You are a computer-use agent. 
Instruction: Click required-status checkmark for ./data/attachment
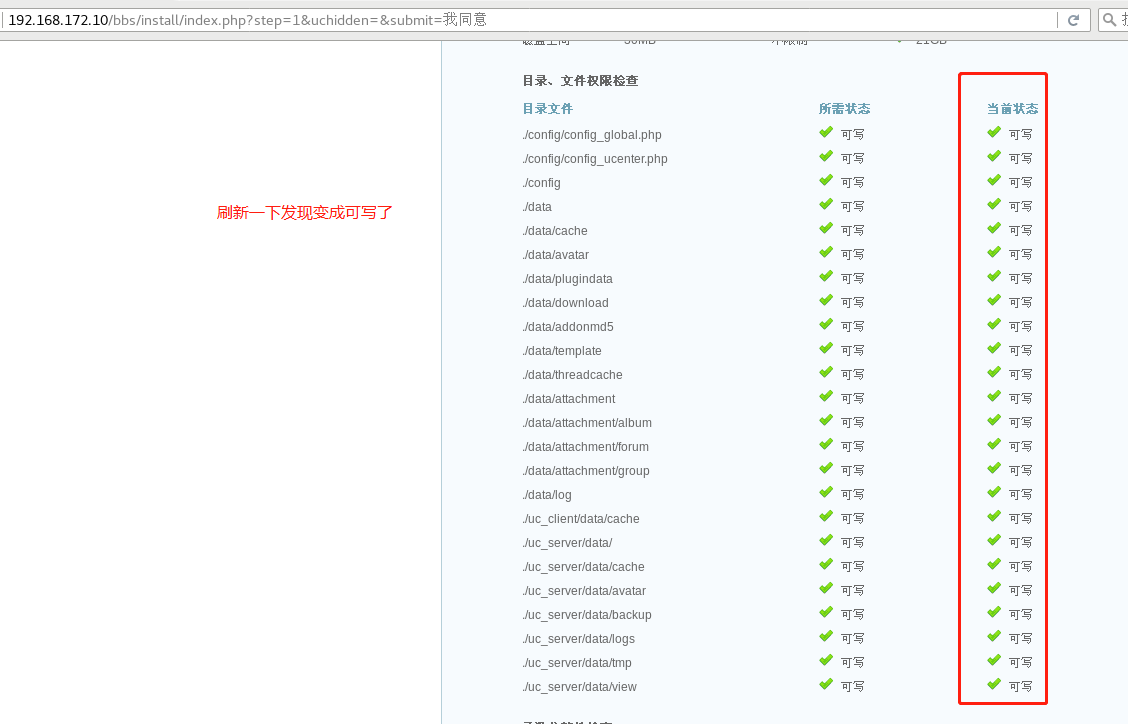pos(826,397)
